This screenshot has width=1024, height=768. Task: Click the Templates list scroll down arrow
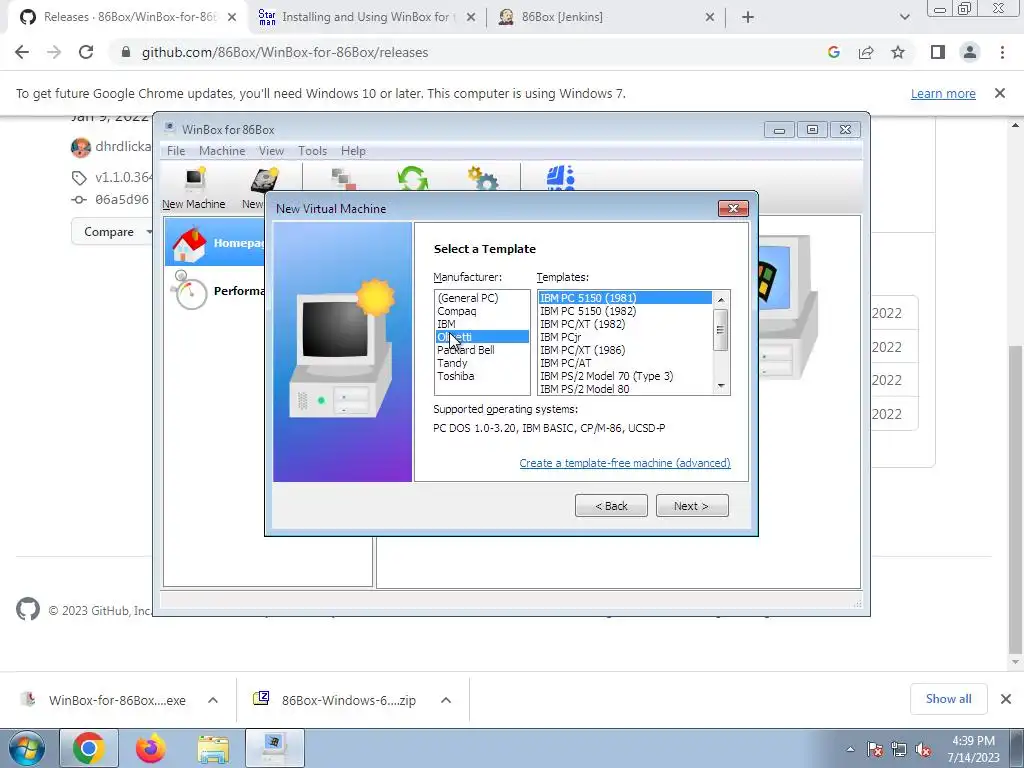(721, 386)
